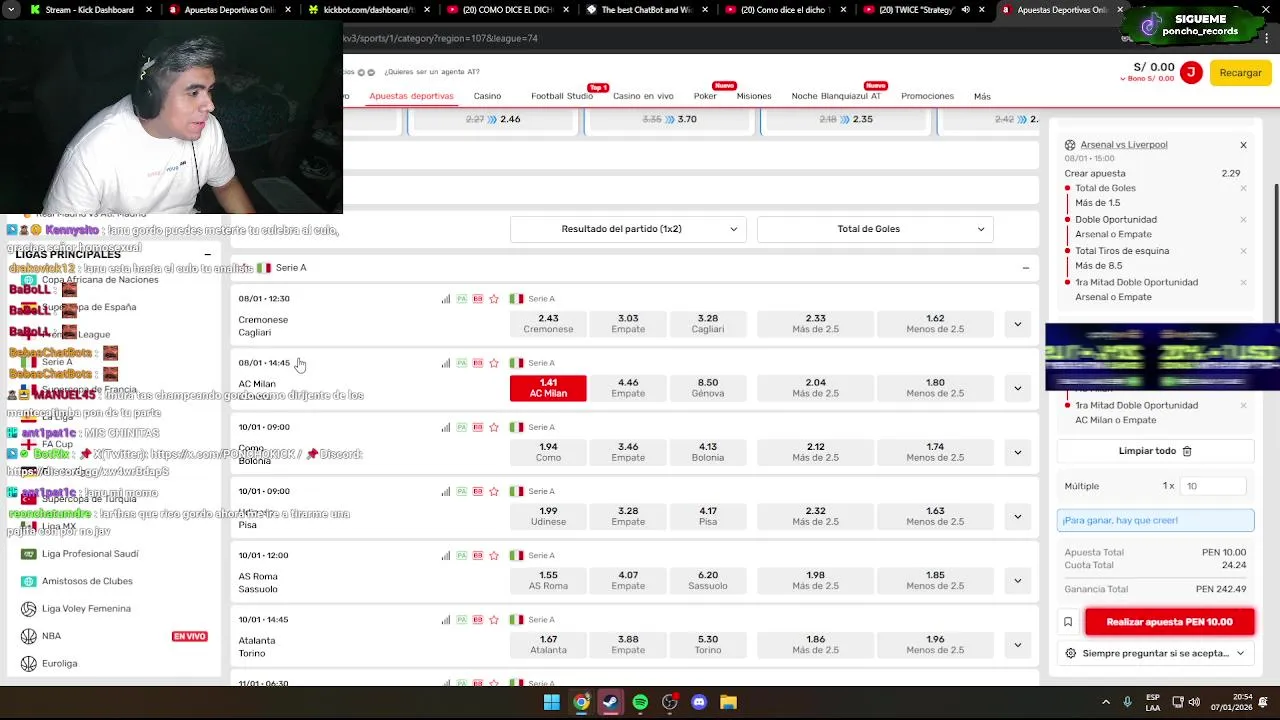Open NBA league in sidebar

(x=51, y=636)
